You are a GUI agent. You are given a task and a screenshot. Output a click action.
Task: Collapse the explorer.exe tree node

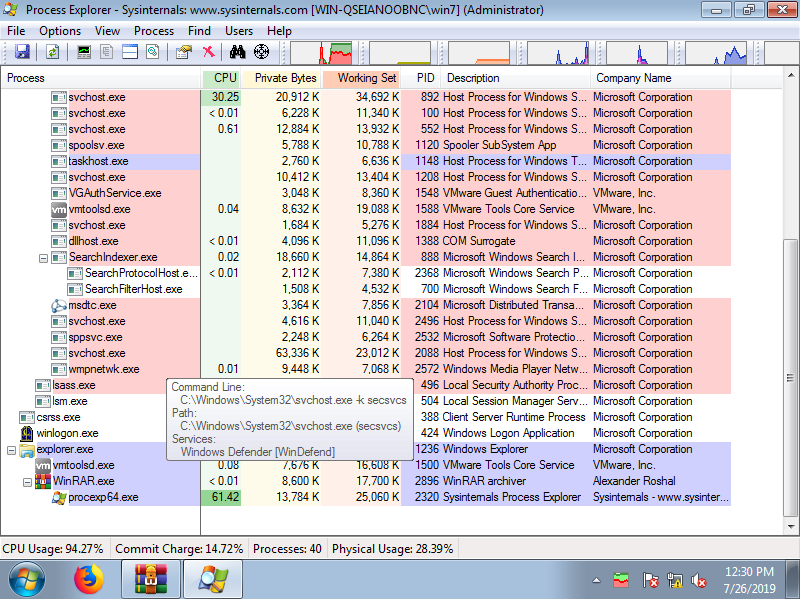tap(11, 451)
